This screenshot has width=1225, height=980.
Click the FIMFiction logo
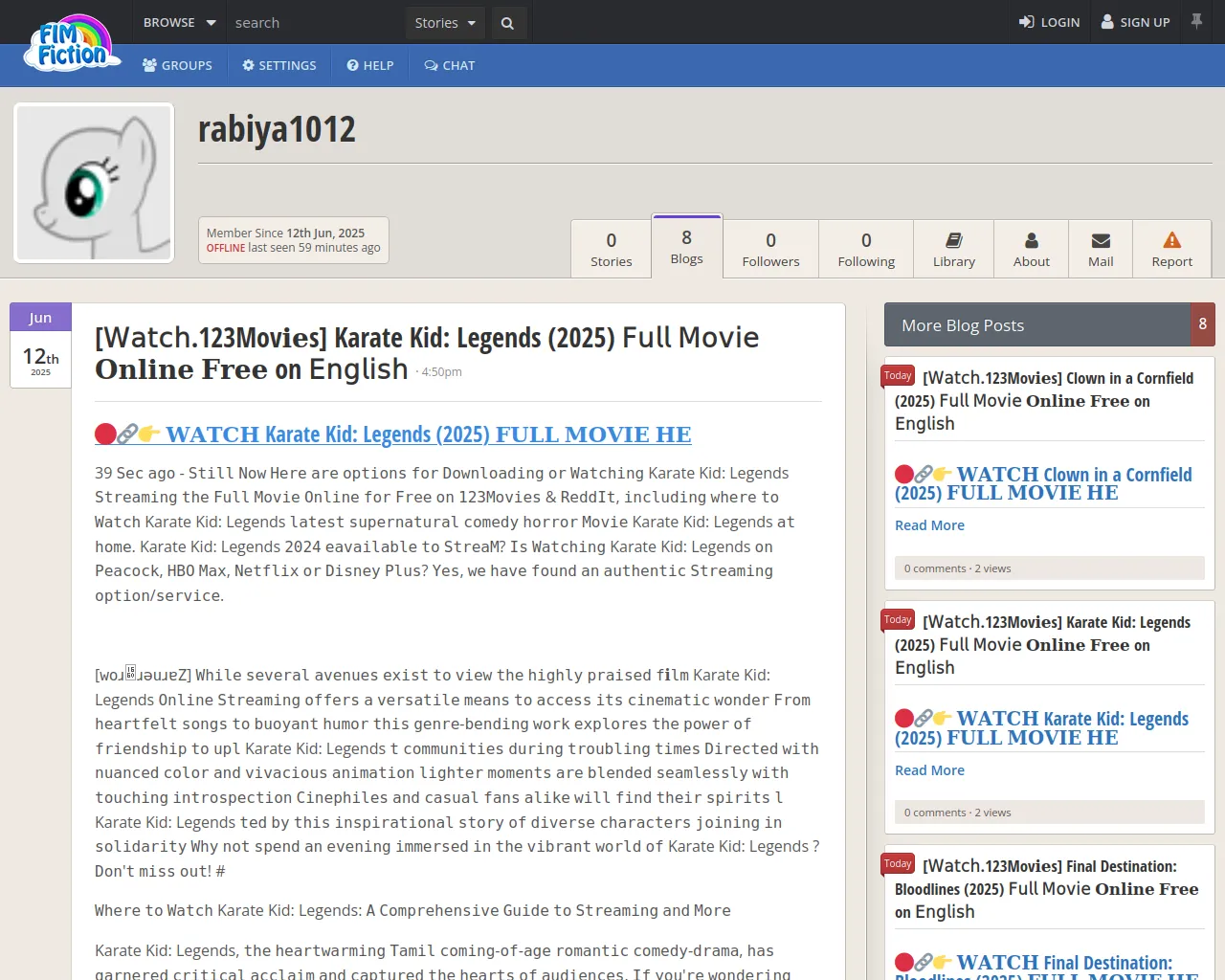point(72,43)
